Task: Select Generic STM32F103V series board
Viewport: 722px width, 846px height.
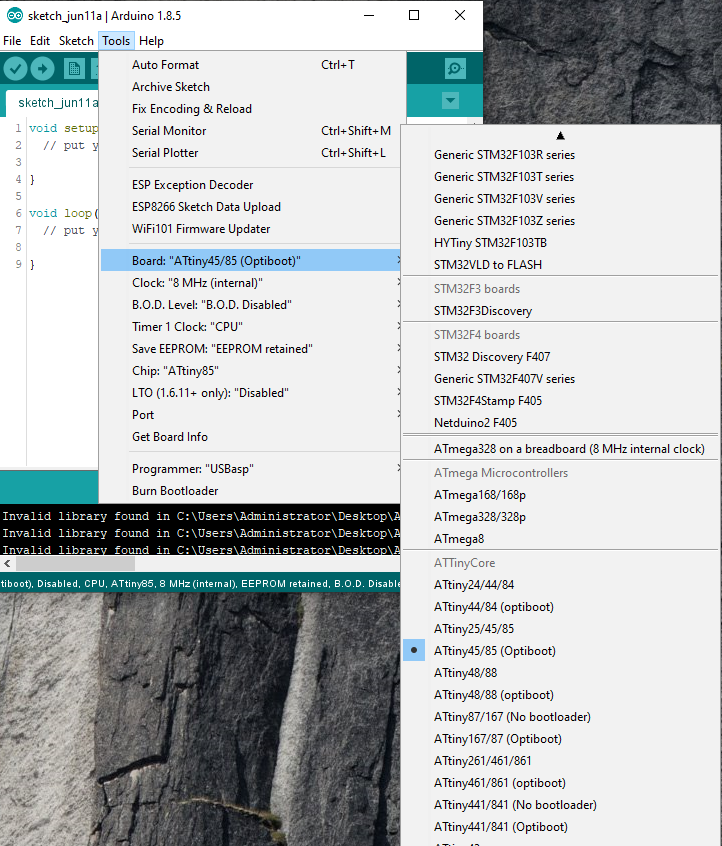Action: click(561, 199)
